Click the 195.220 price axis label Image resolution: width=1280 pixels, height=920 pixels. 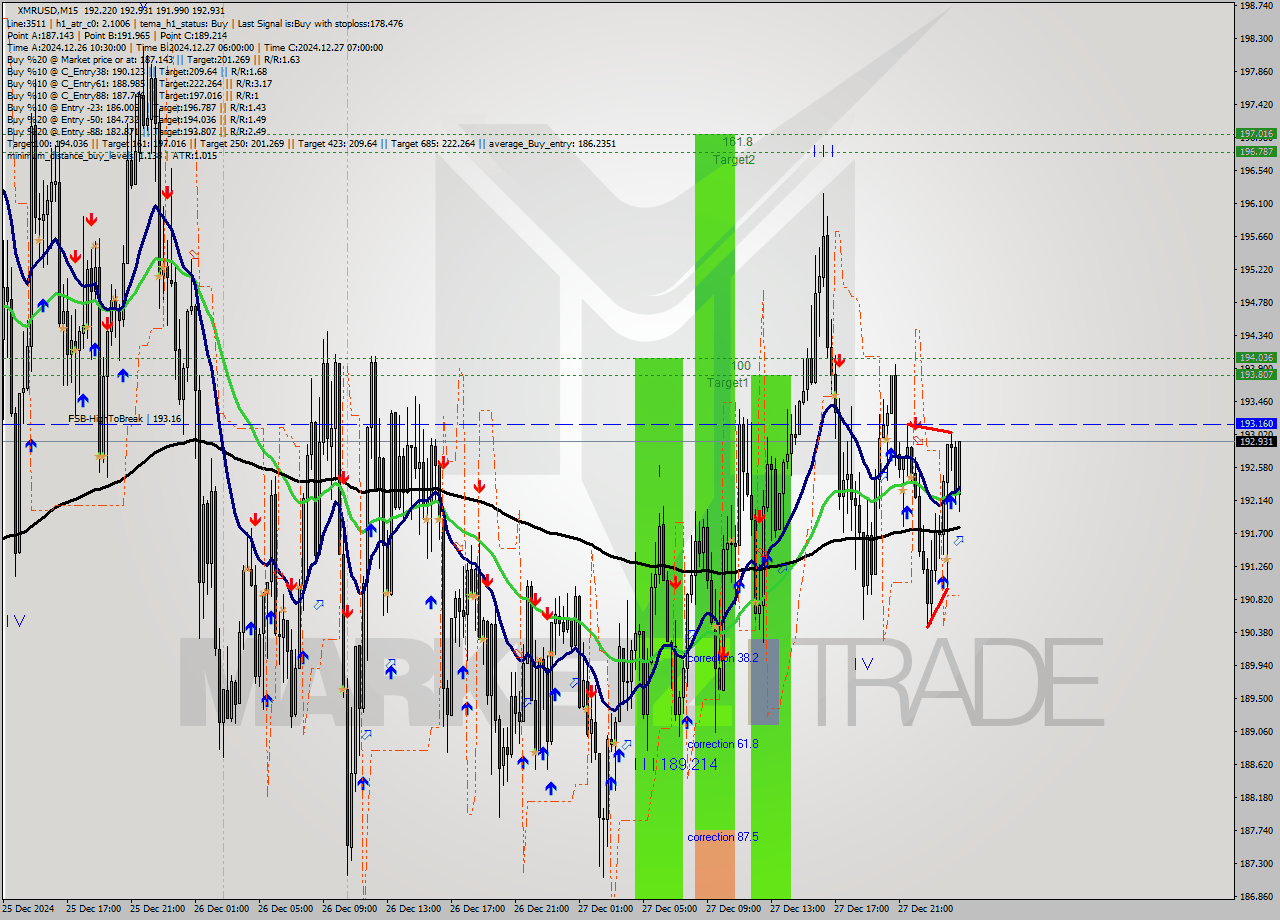tap(1256, 270)
